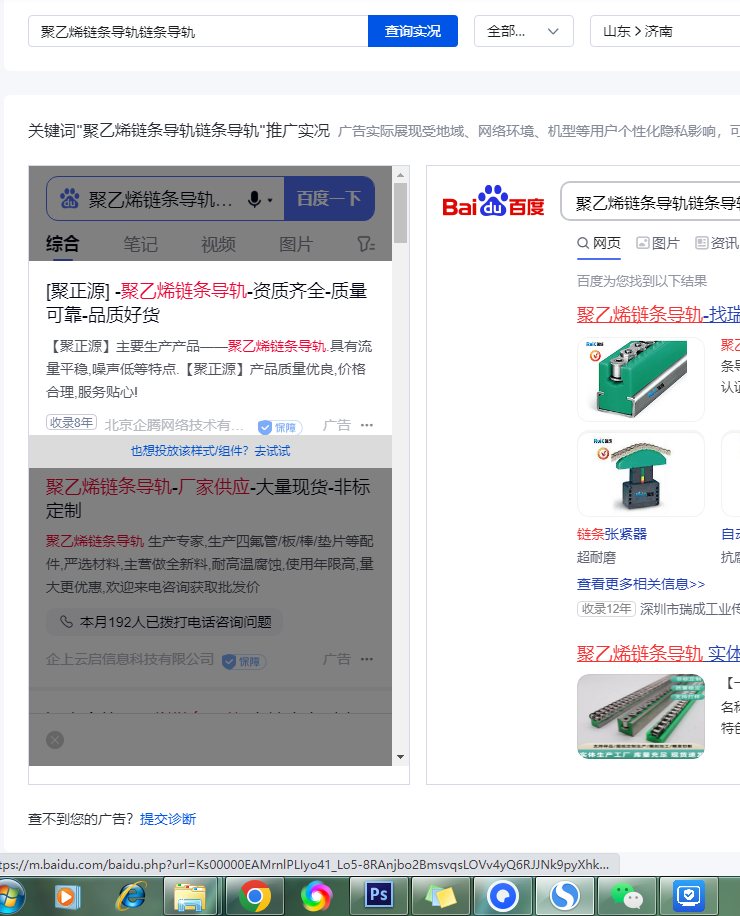Image resolution: width=740 pixels, height=916 pixels.
Task: Click 企上云启信息科技有限公司 advertiser name
Action: [x=130, y=659]
